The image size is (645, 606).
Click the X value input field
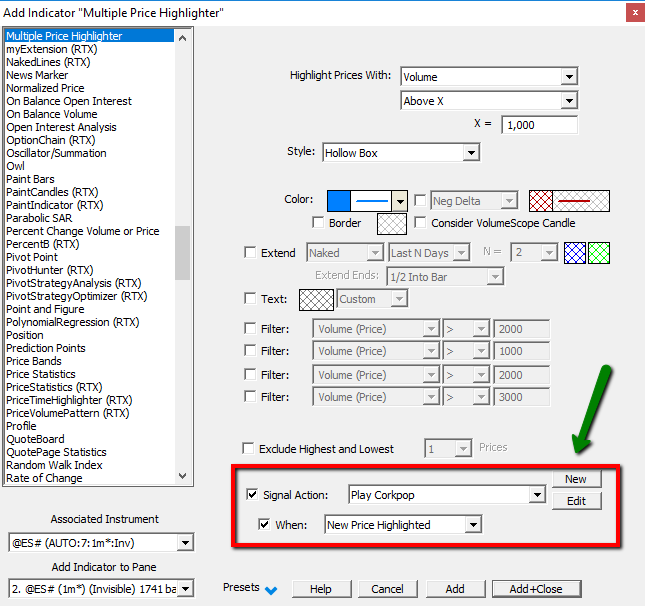click(x=539, y=125)
